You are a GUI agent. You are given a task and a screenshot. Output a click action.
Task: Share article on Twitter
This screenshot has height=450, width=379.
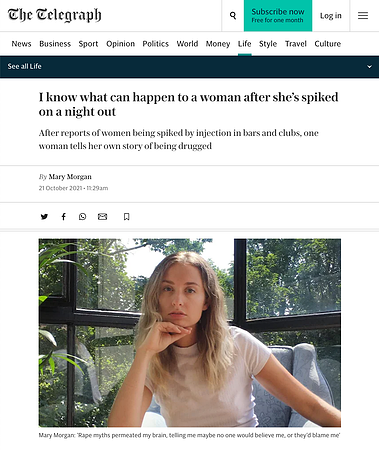click(44, 217)
